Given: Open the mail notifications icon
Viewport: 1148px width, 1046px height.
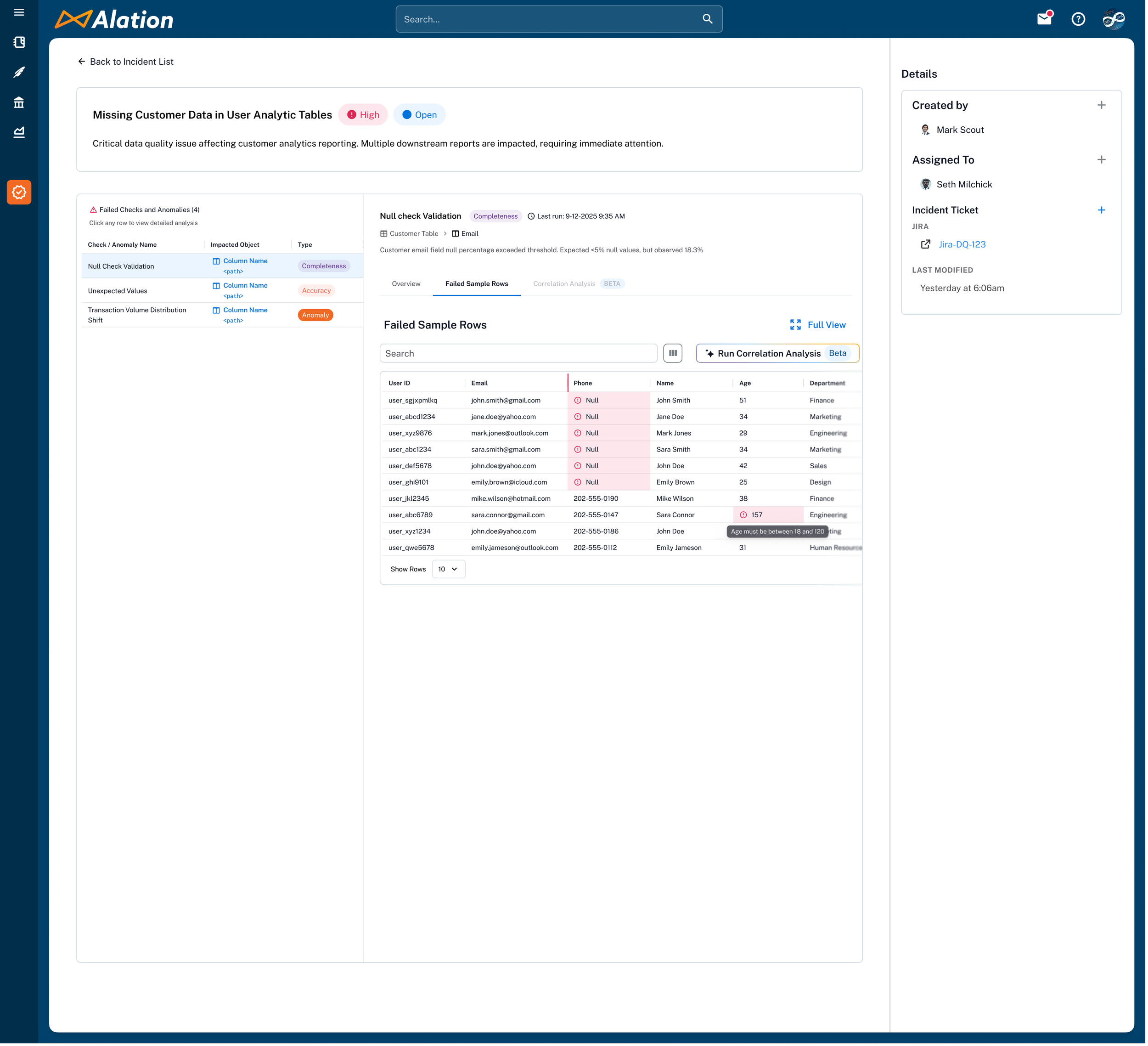Looking at the screenshot, I should [1044, 19].
